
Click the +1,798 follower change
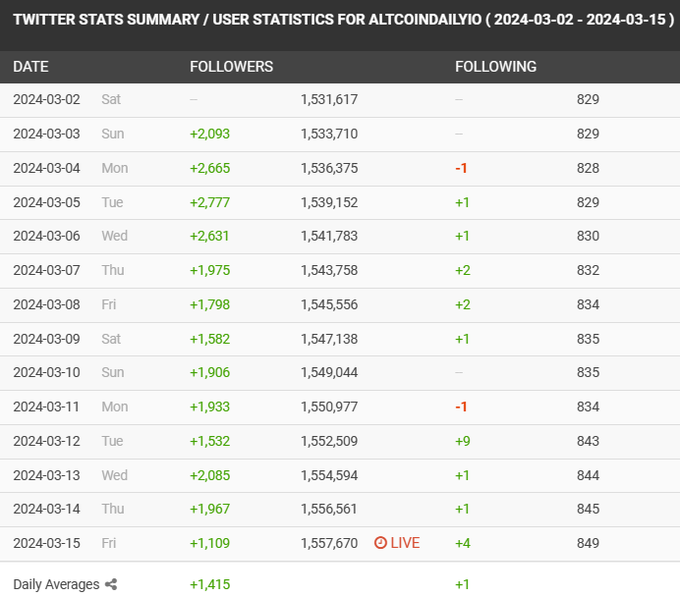point(210,304)
